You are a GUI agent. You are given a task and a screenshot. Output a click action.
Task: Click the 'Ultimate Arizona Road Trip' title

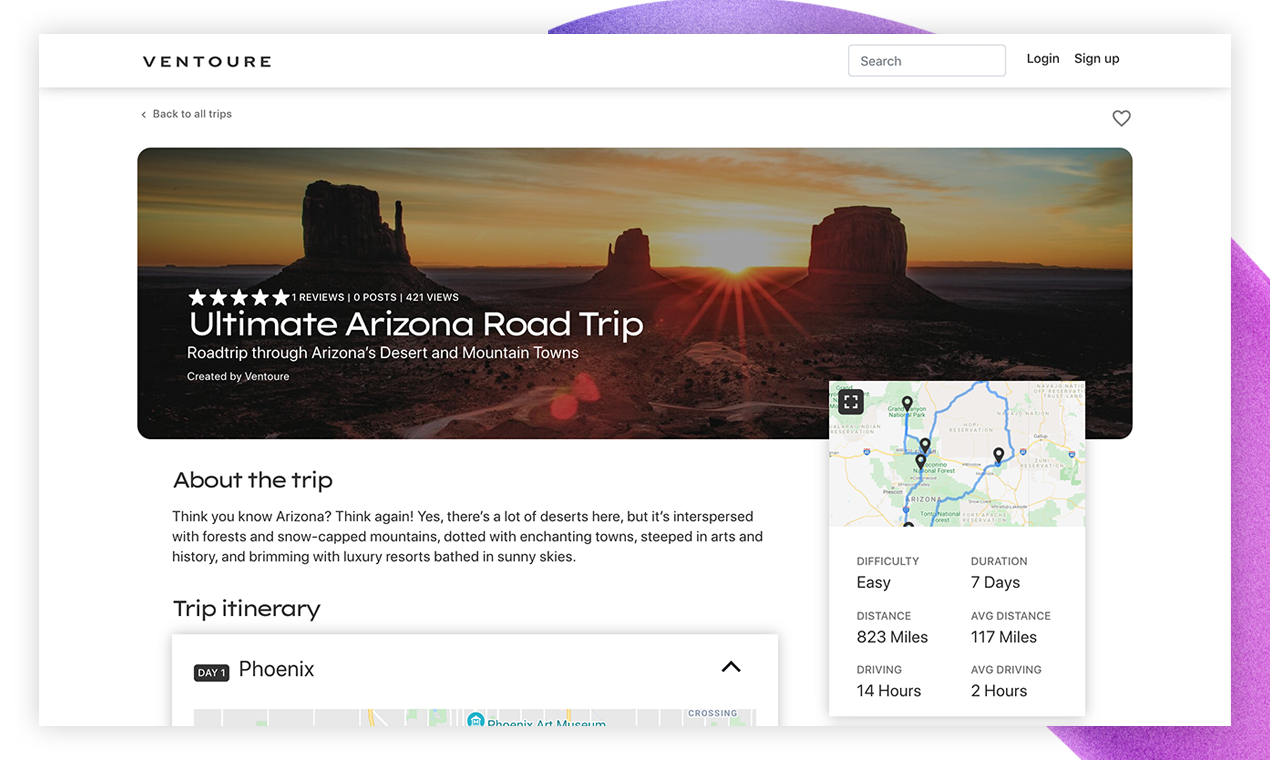416,324
